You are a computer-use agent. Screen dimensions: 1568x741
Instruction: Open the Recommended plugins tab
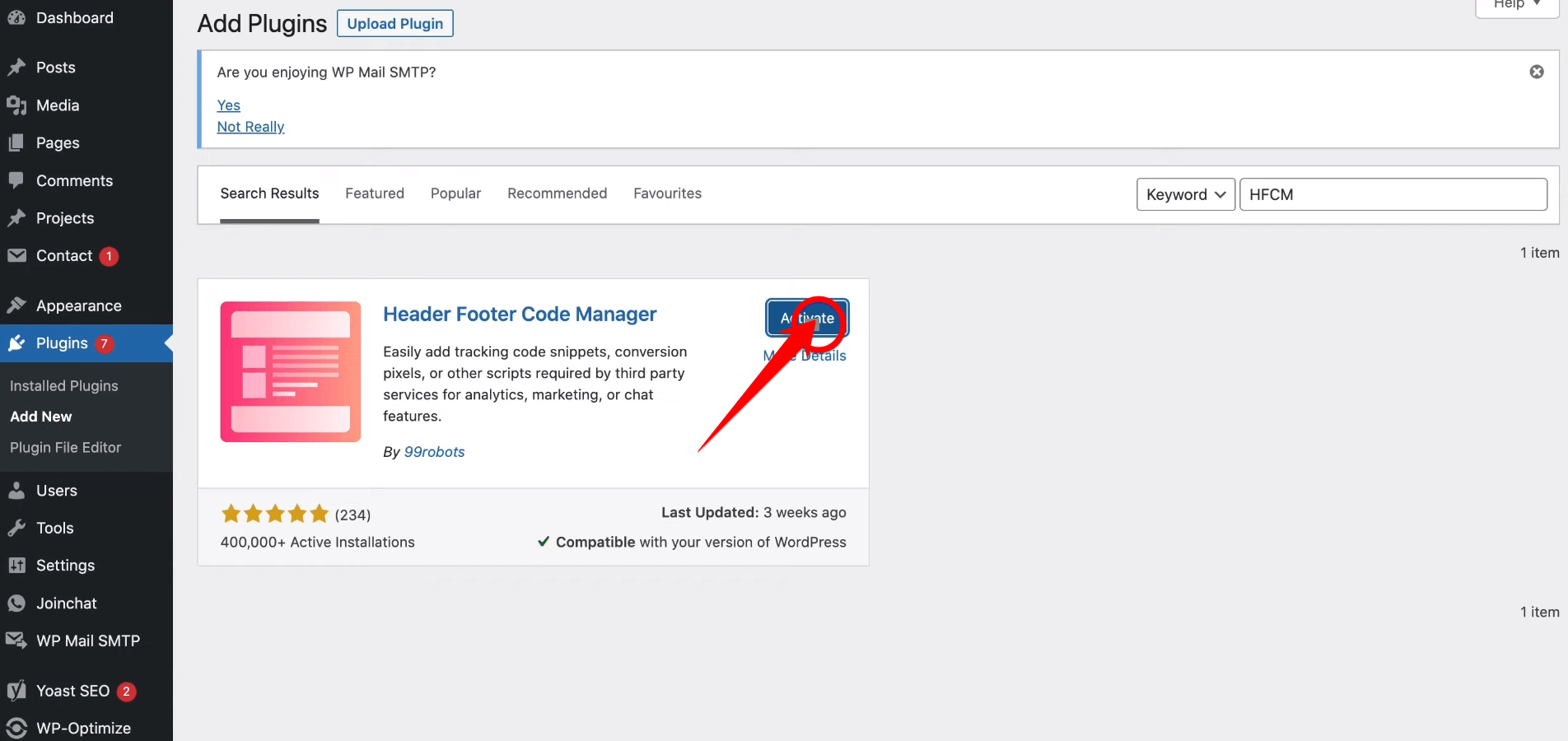coord(557,193)
